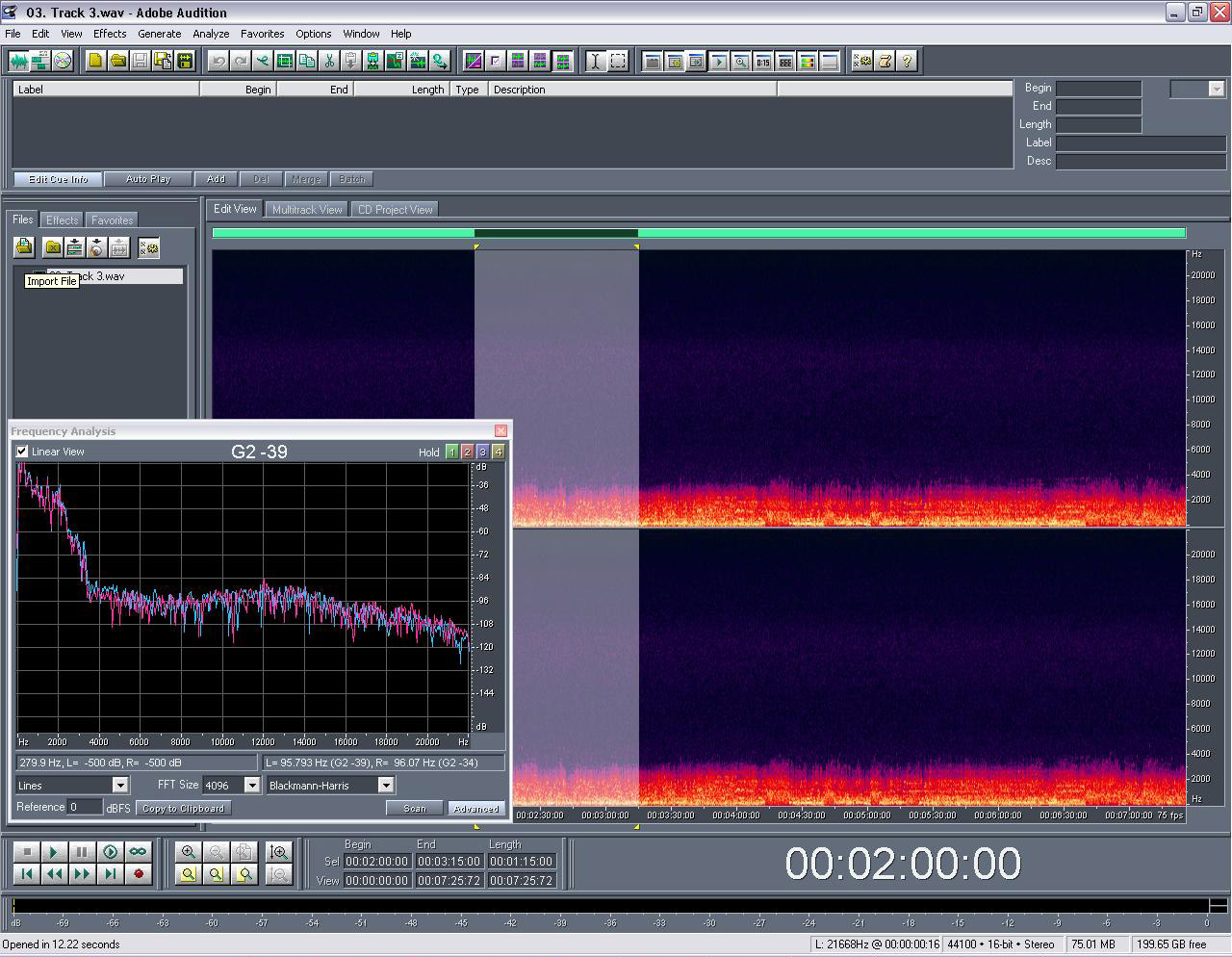The height and width of the screenshot is (957, 1232).
Task: Toggle the Auto Play button
Action: (148, 179)
